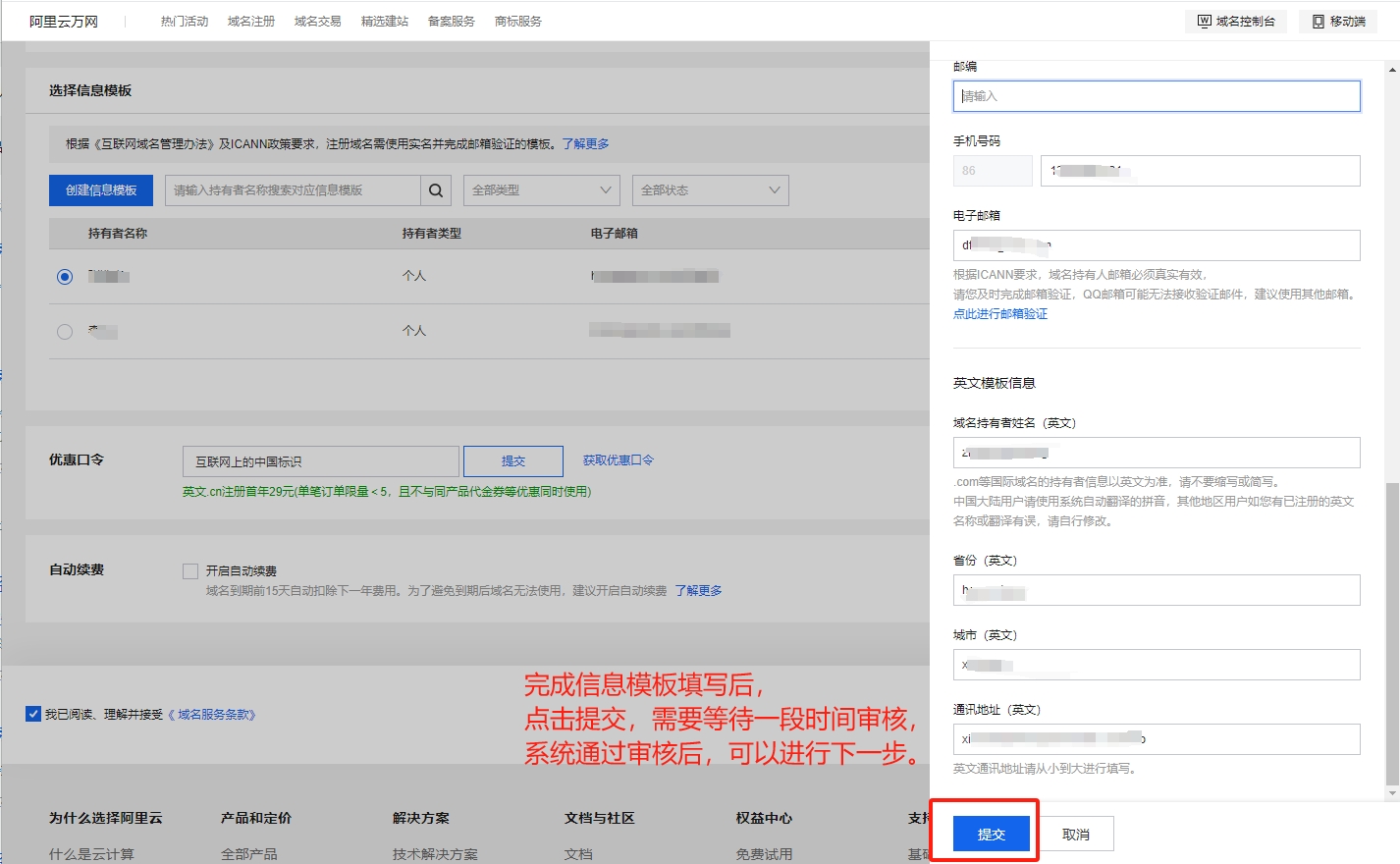The image size is (1400, 864).
Task: Open the 域名控制台 console
Action: (1235, 20)
